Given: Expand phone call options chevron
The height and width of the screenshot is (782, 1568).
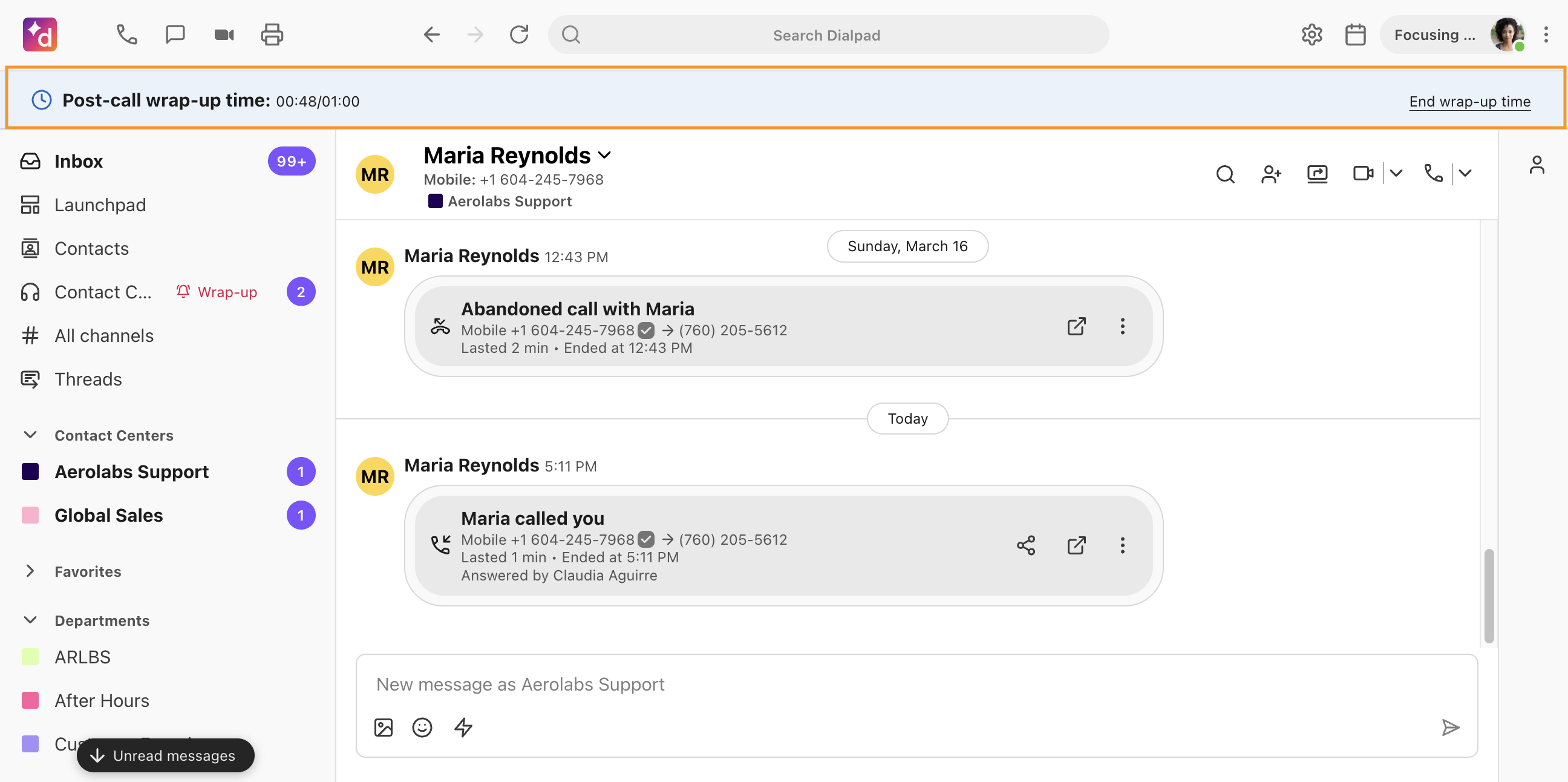Looking at the screenshot, I should point(1465,174).
